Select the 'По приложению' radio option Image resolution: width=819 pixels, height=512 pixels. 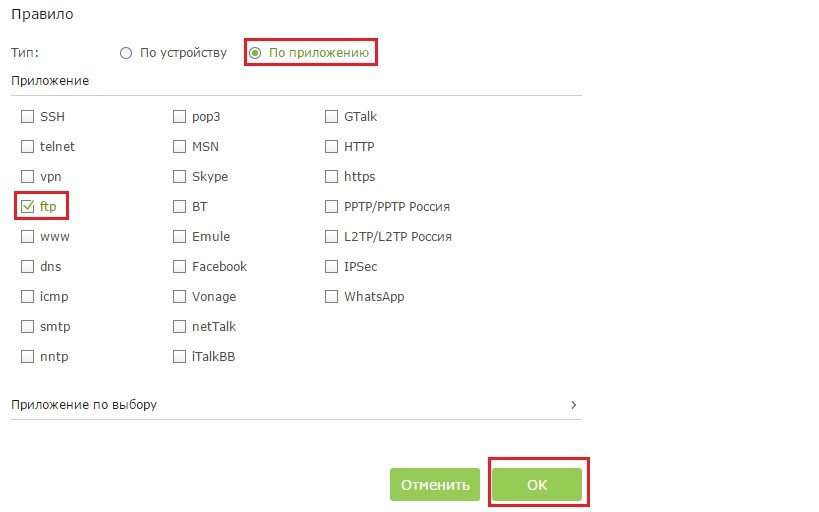pos(255,53)
